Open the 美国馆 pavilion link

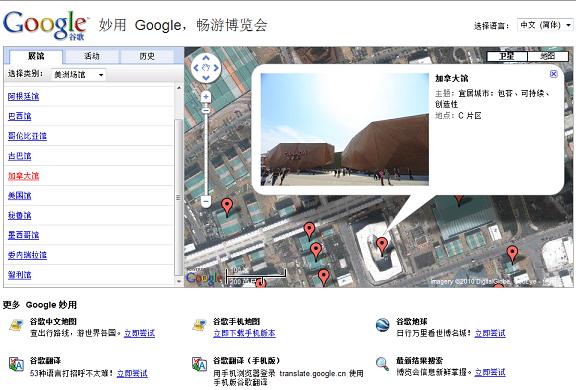[x=19, y=196]
